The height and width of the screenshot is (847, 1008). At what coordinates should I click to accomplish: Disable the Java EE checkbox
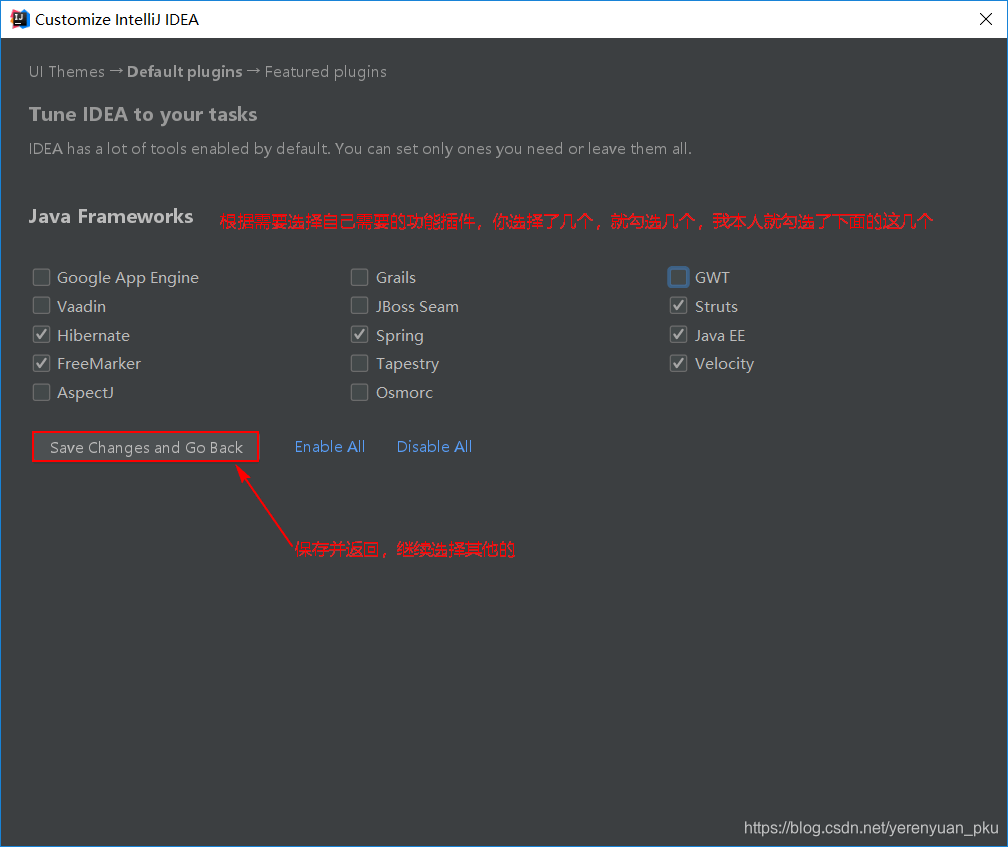(x=678, y=335)
